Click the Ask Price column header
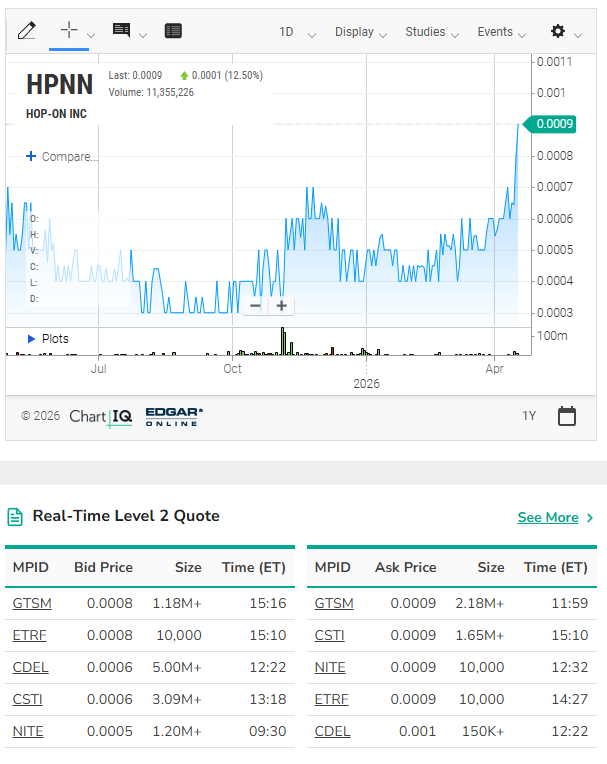 pyautogui.click(x=405, y=567)
